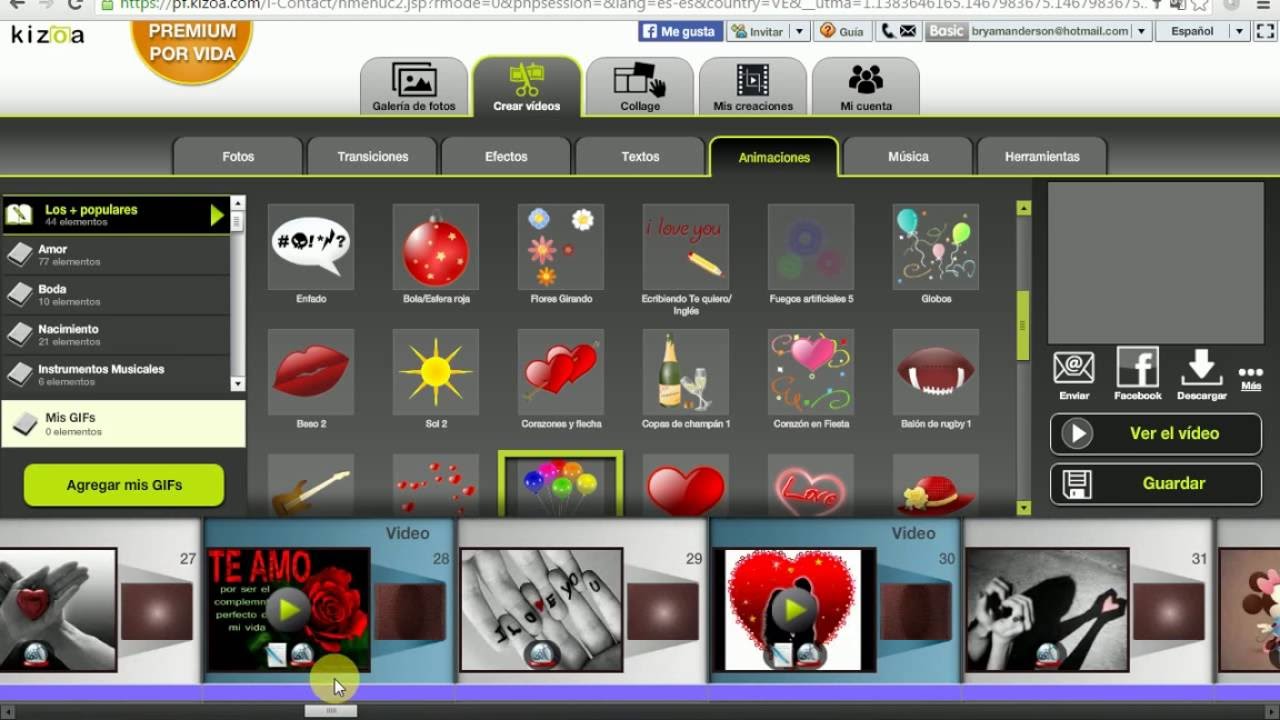The height and width of the screenshot is (720, 1280).
Task: Select the highlighted colorful balloons animation
Action: 561,486
